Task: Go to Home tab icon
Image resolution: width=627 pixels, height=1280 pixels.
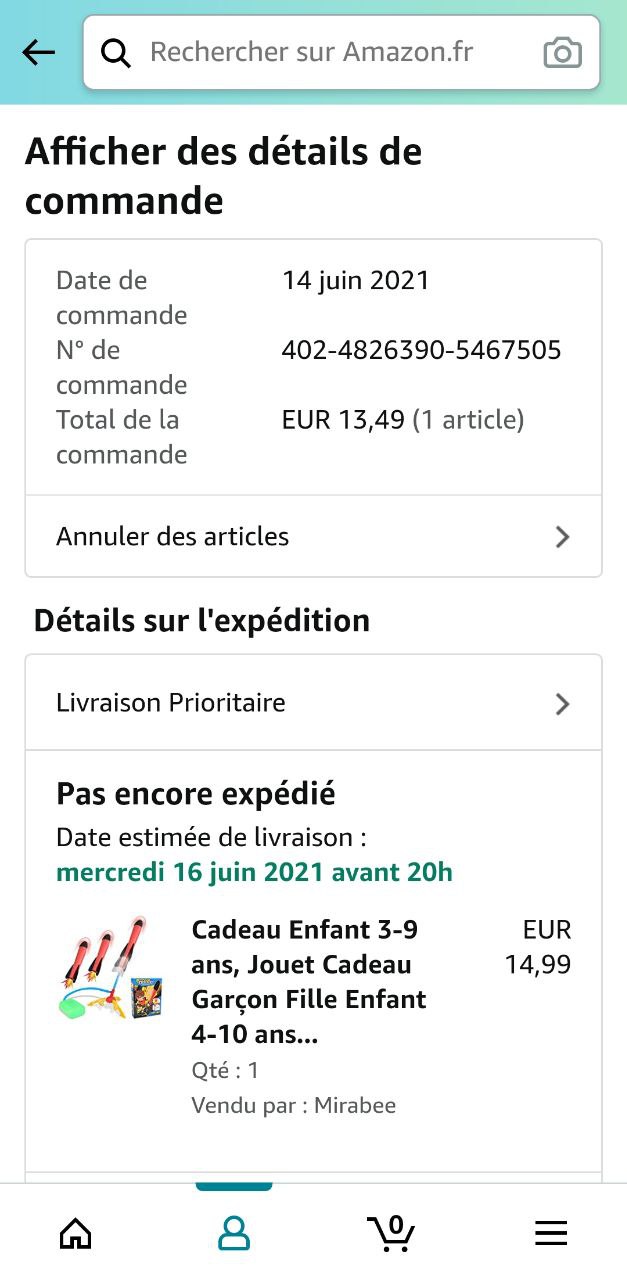Action: [76, 1233]
